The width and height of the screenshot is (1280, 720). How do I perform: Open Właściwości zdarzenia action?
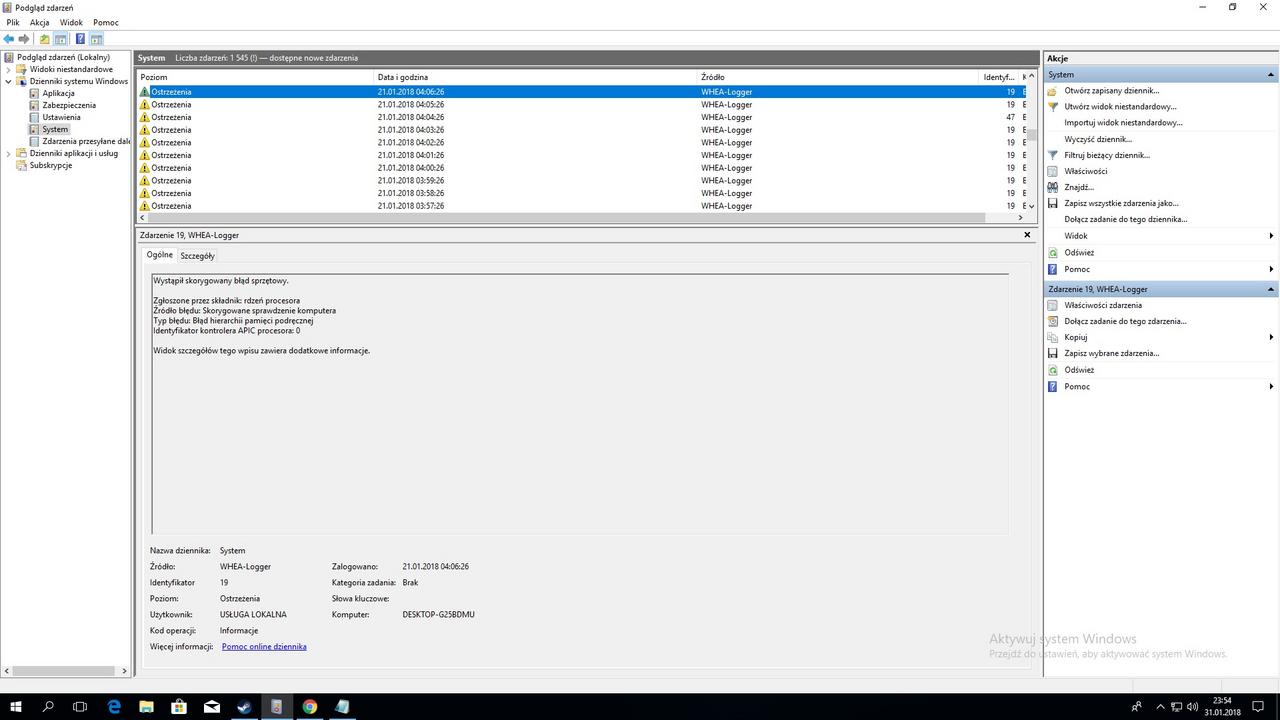coord(1103,305)
